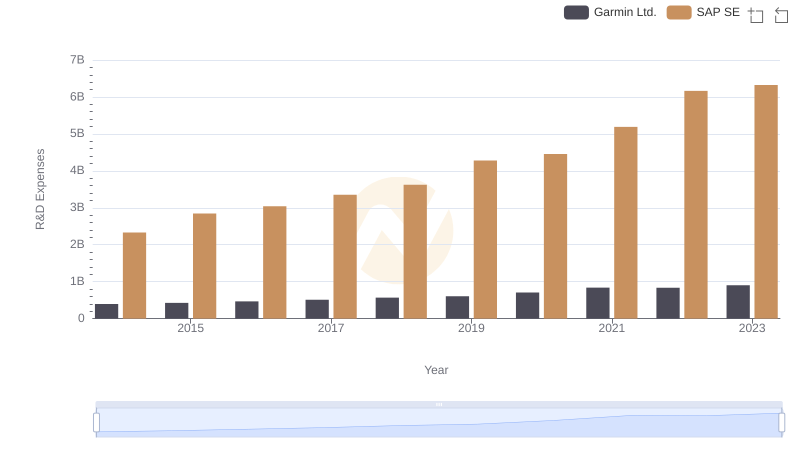The width and height of the screenshot is (800, 461).
Task: Select the Garmin bar for 2015
Action: click(177, 311)
